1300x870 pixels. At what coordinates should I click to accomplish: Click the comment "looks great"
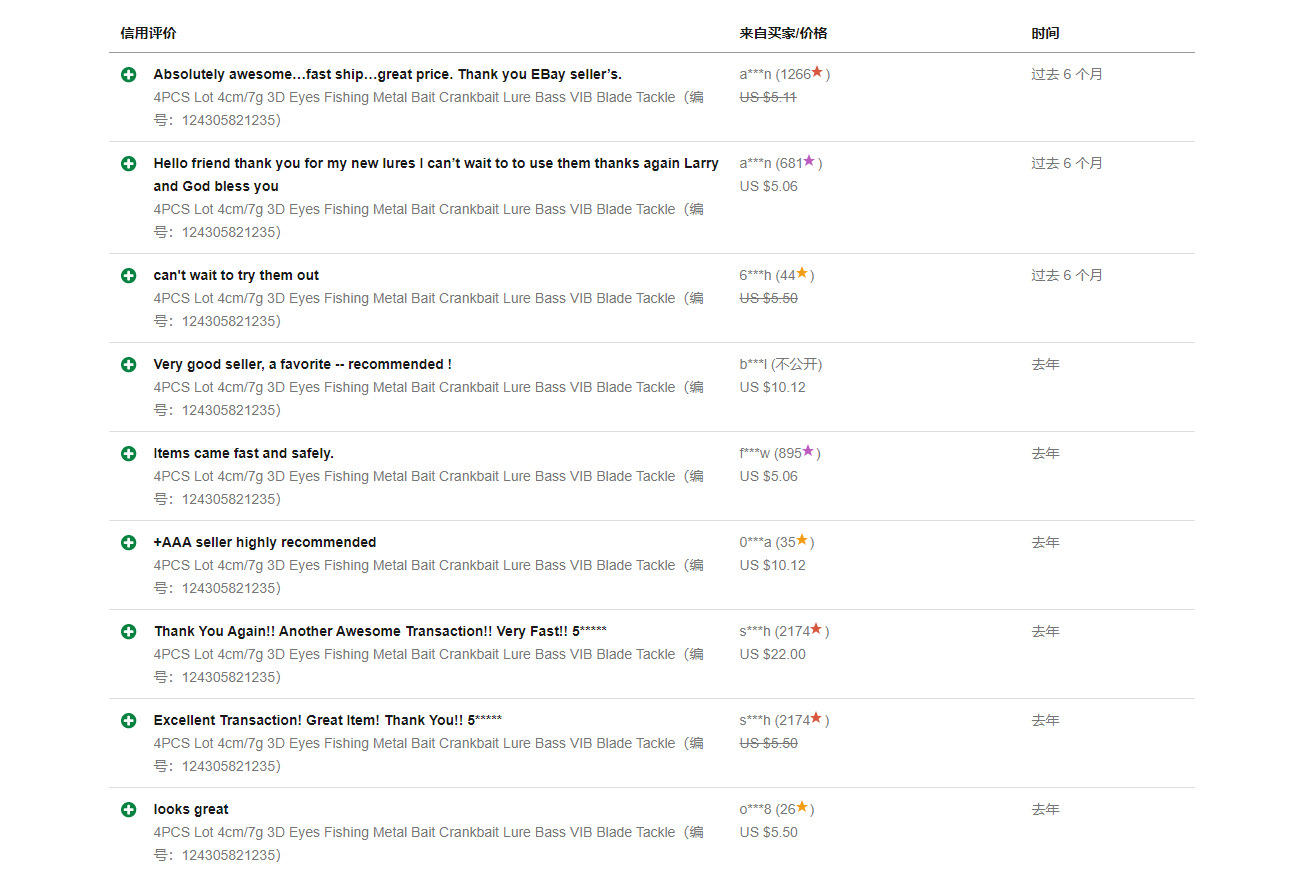(x=191, y=809)
